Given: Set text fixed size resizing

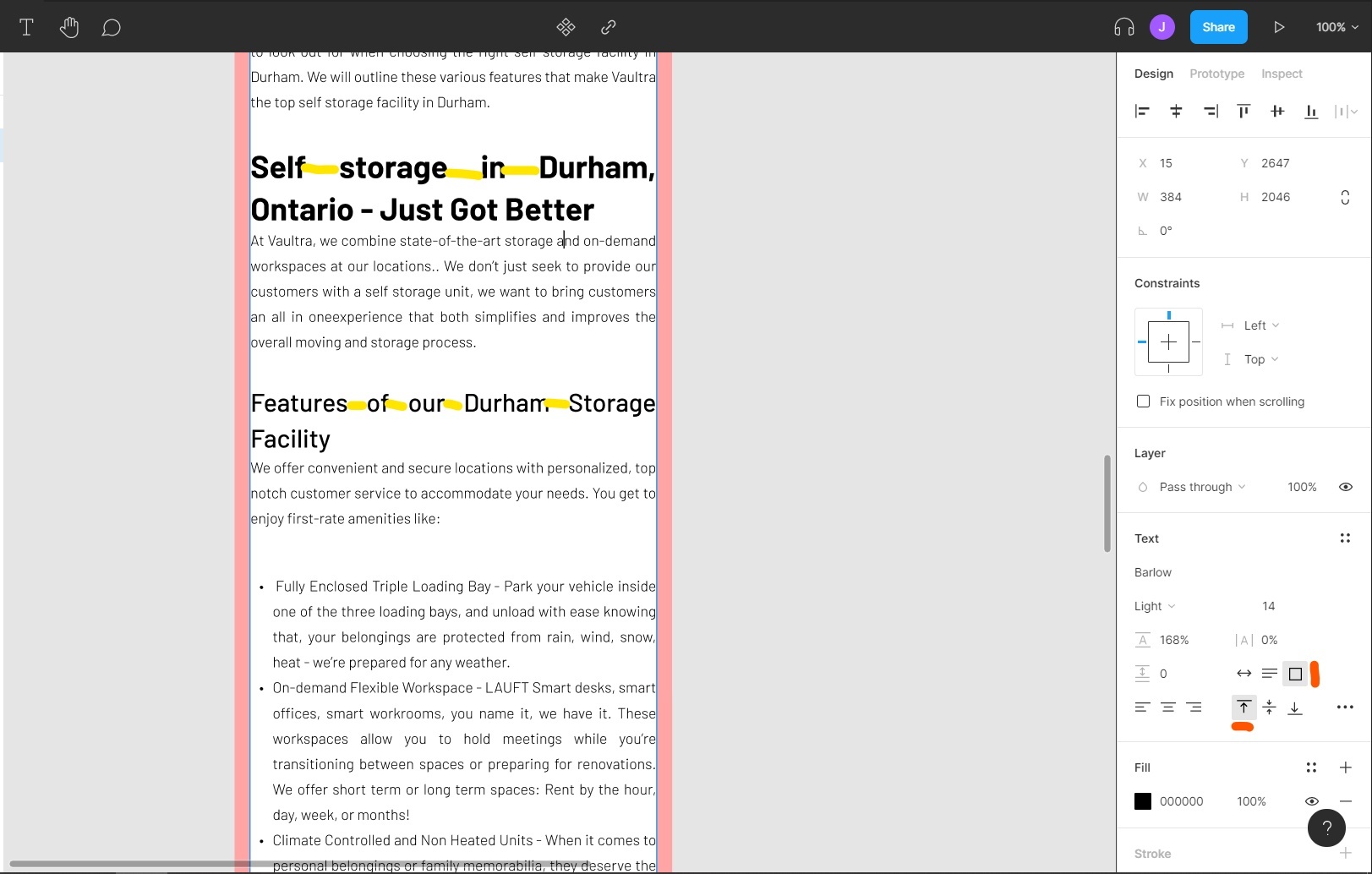Looking at the screenshot, I should 1295,674.
